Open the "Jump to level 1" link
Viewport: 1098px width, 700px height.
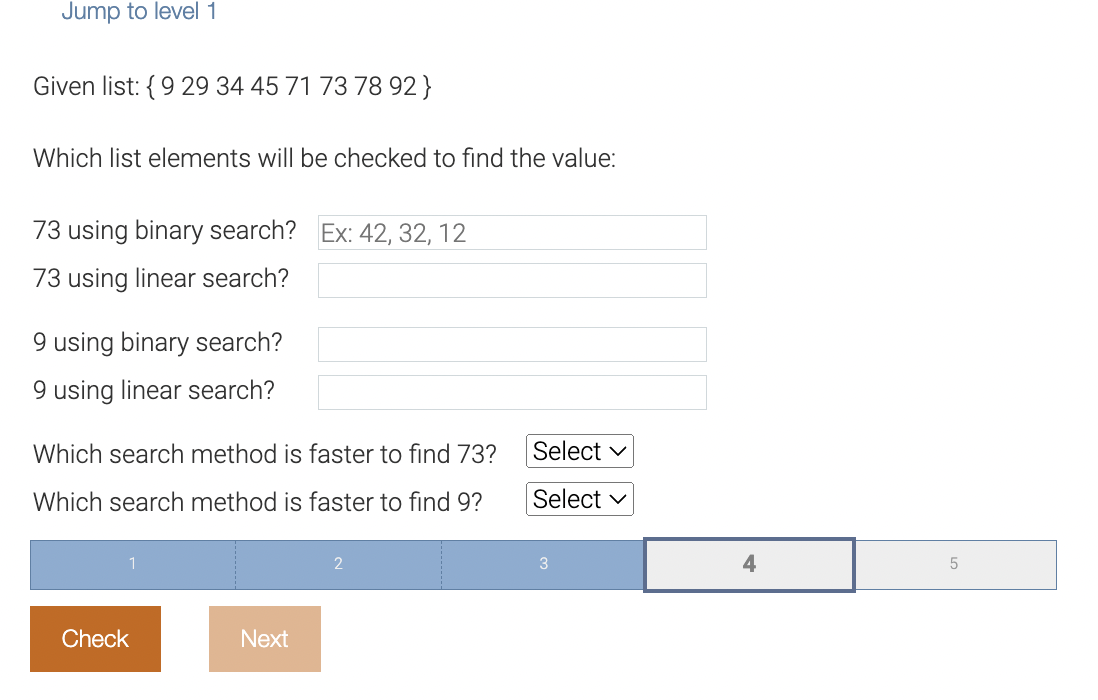(x=139, y=12)
